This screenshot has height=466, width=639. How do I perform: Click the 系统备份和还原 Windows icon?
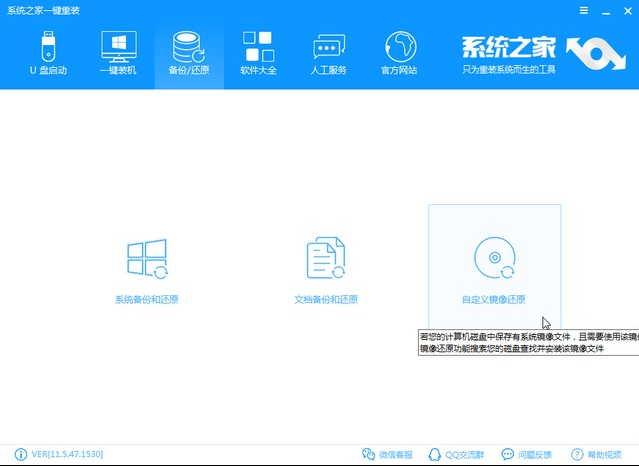click(x=147, y=259)
